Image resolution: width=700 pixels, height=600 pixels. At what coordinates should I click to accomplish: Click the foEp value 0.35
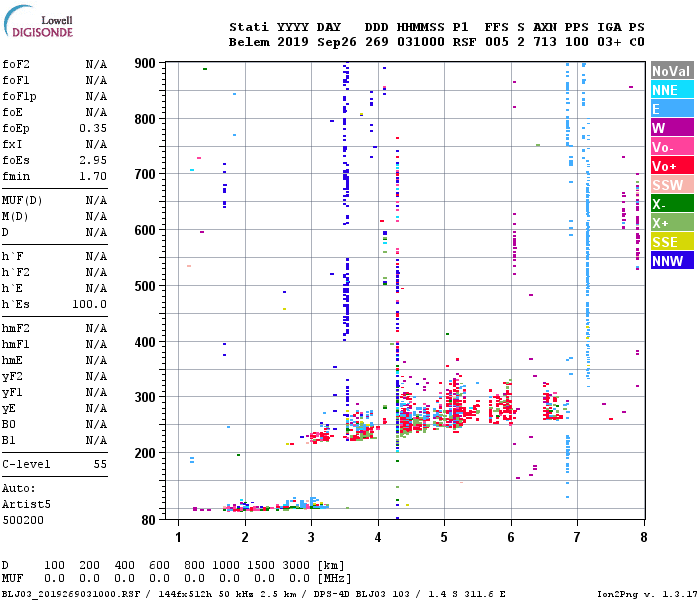point(93,128)
